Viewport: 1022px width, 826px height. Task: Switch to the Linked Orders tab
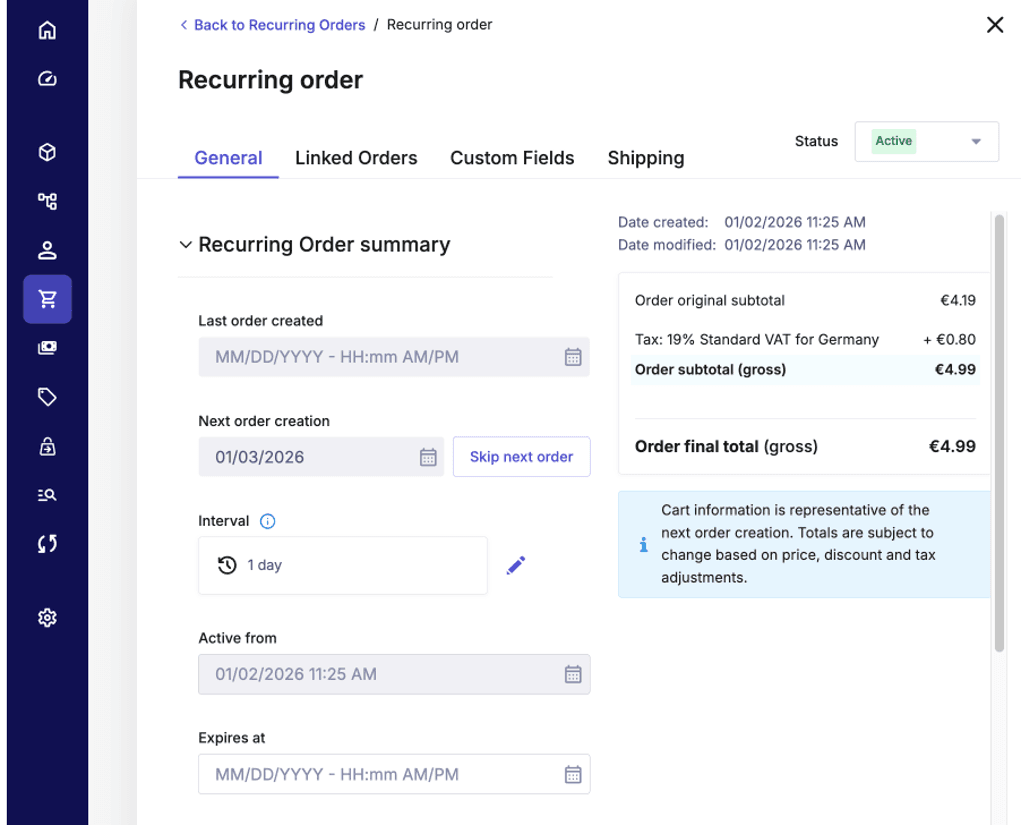[356, 158]
